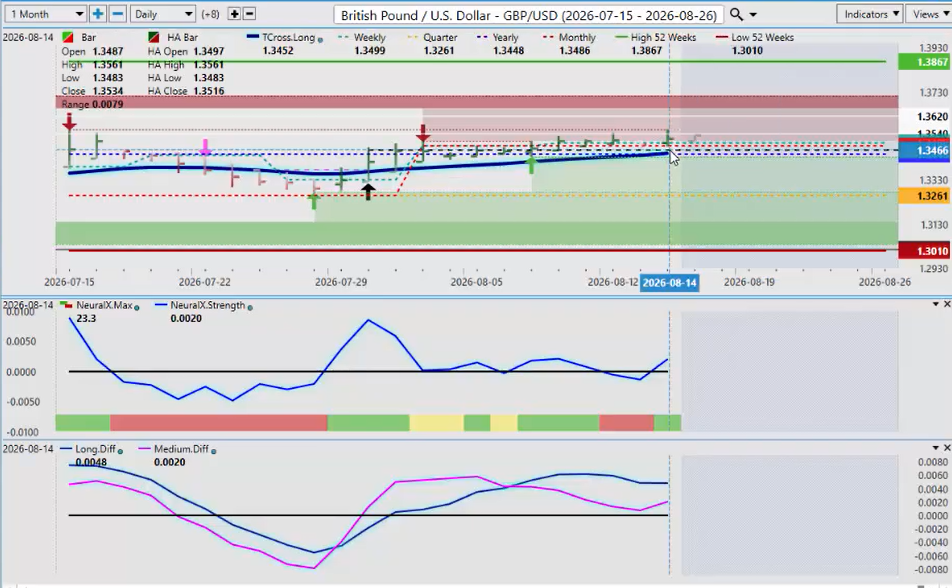Click the HA Bar legend icon
This screenshot has width=952, height=588.
pyautogui.click(x=153, y=38)
